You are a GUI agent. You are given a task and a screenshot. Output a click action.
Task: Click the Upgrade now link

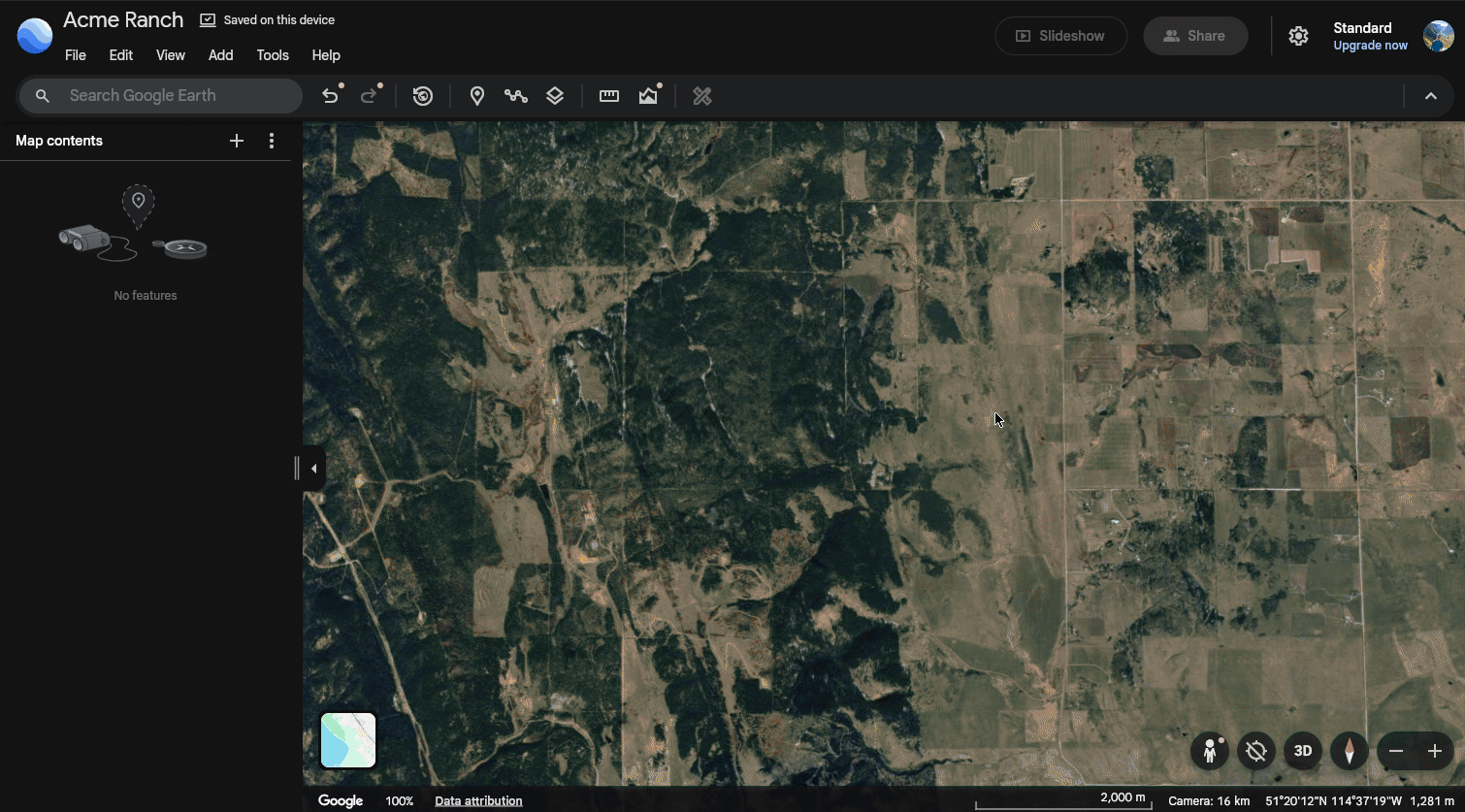point(1370,46)
